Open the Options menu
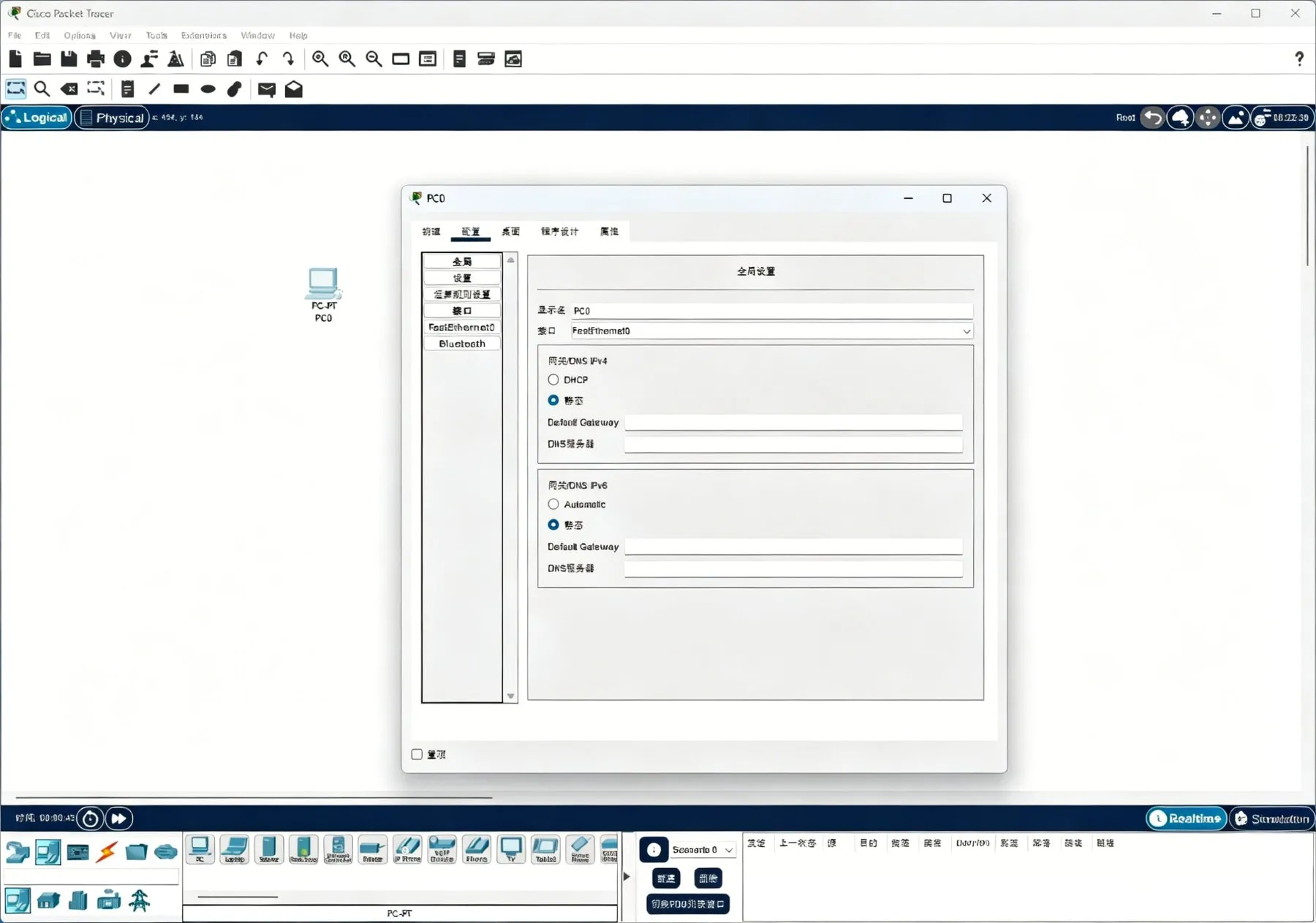This screenshot has height=923, width=1316. click(80, 35)
